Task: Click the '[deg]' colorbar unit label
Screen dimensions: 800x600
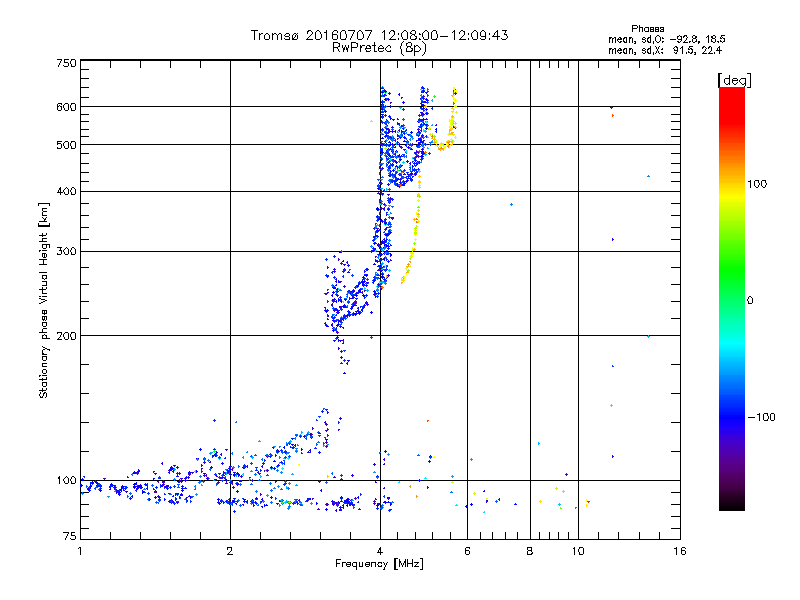Action: [734, 80]
